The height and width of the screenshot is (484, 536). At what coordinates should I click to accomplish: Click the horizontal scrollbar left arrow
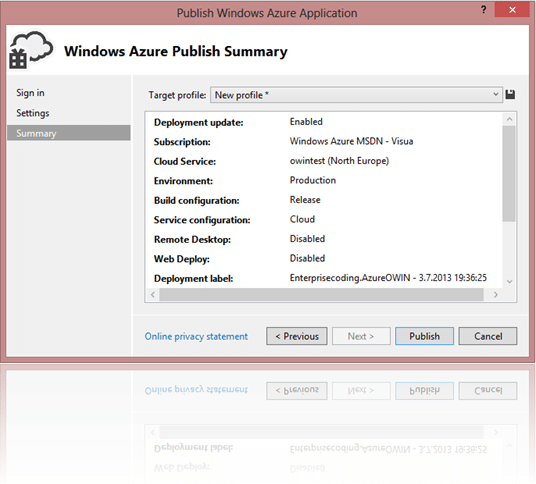pyautogui.click(x=153, y=295)
